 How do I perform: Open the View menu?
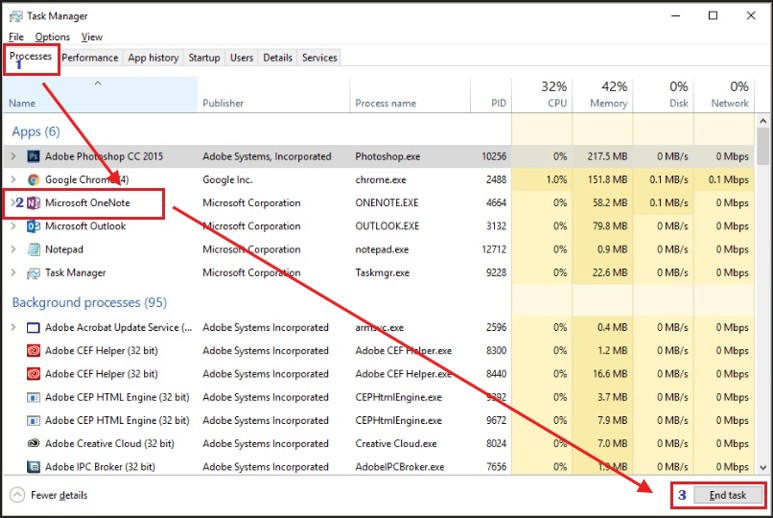coord(92,37)
